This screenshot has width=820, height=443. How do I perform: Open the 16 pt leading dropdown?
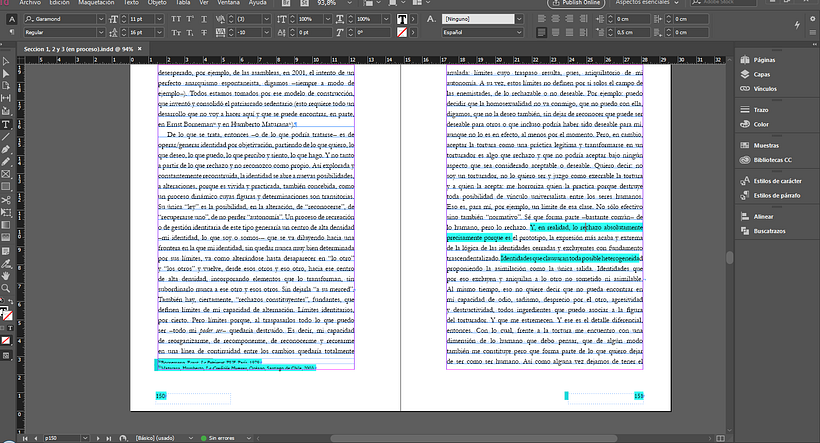[x=160, y=32]
